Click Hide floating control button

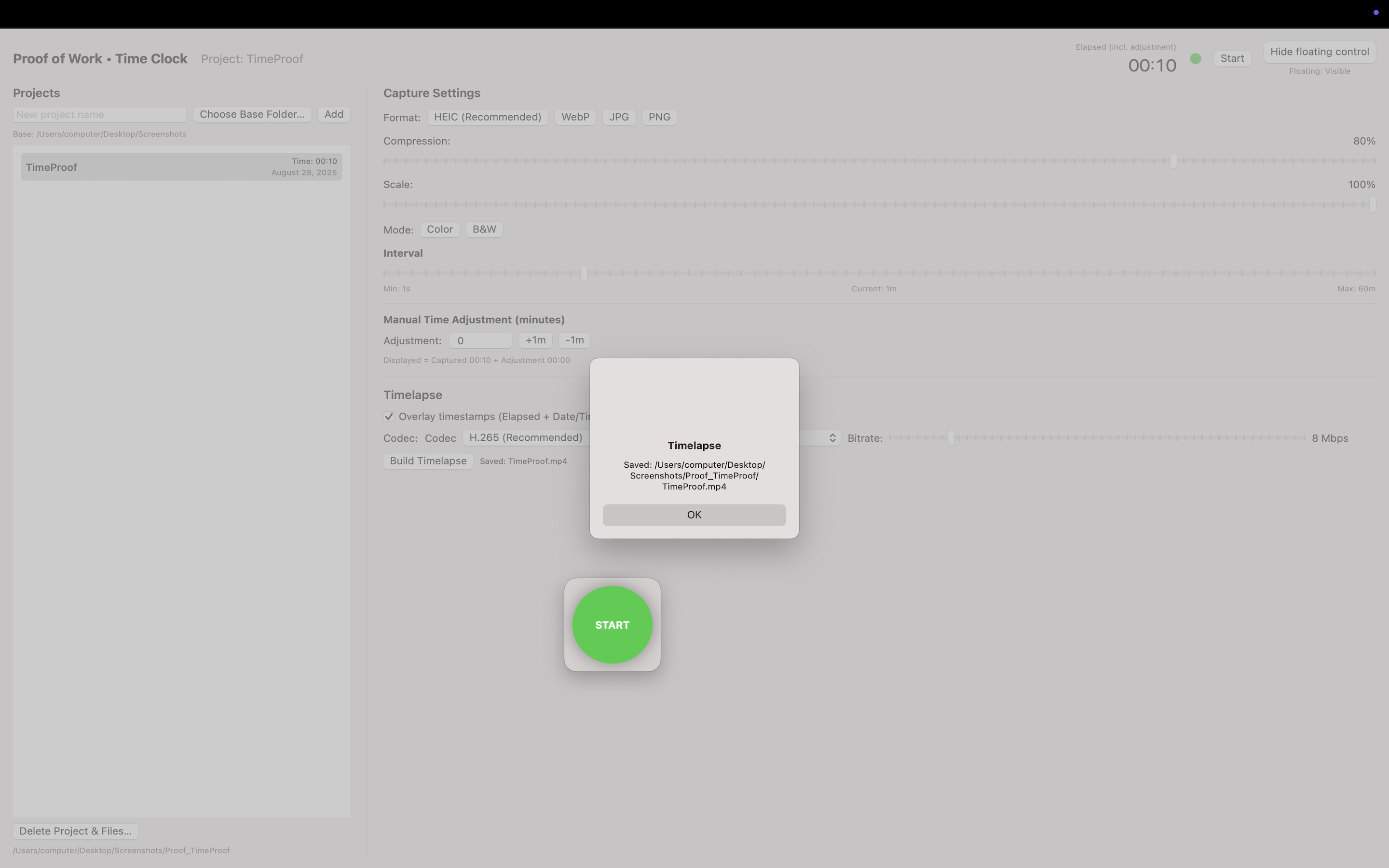[x=1319, y=52]
